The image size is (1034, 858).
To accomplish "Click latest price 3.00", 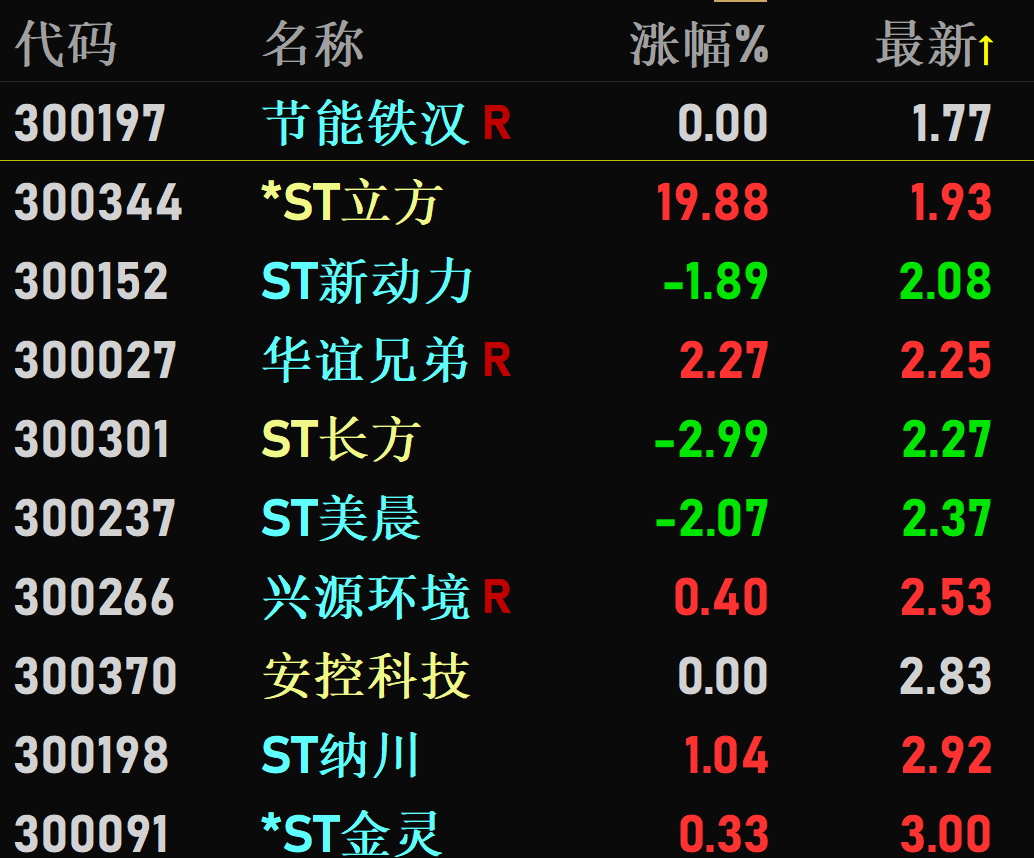I will point(946,834).
